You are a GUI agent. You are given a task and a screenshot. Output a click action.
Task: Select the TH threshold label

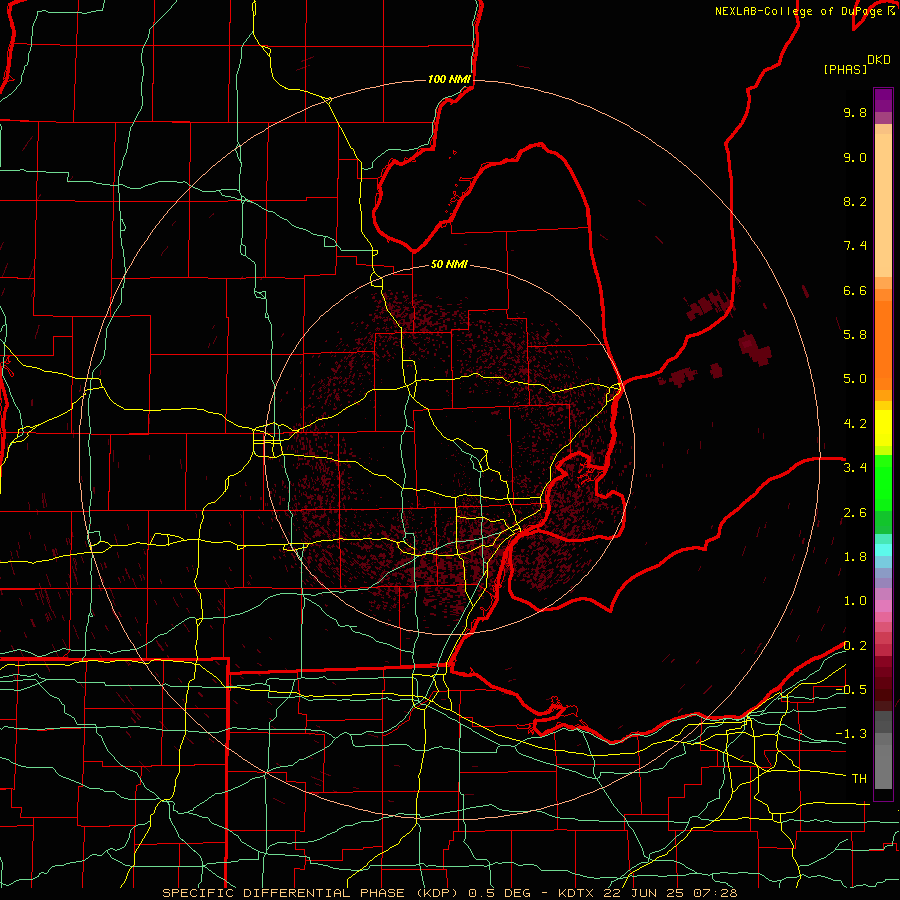[x=859, y=779]
